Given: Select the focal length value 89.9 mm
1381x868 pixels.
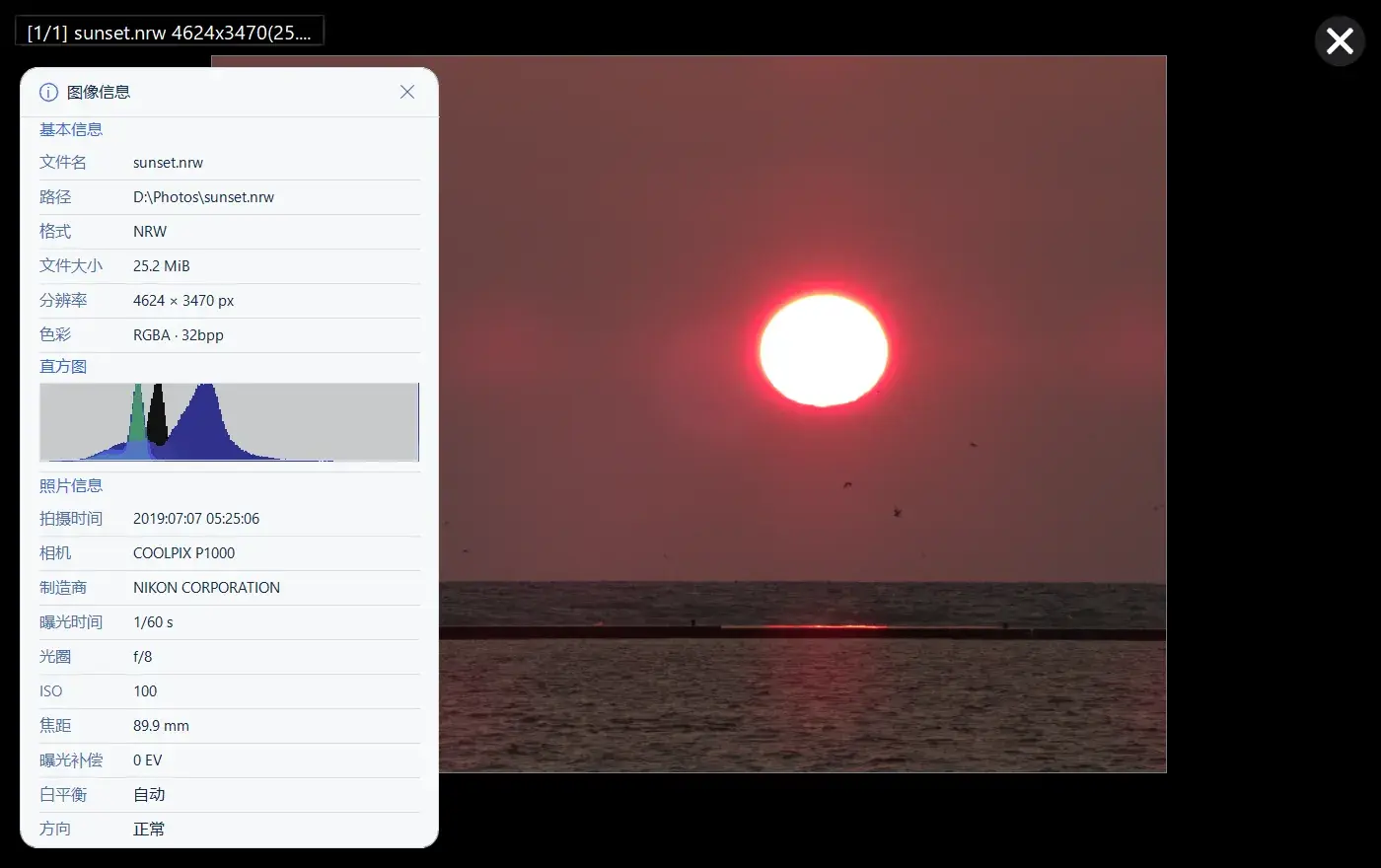Looking at the screenshot, I should [161, 726].
